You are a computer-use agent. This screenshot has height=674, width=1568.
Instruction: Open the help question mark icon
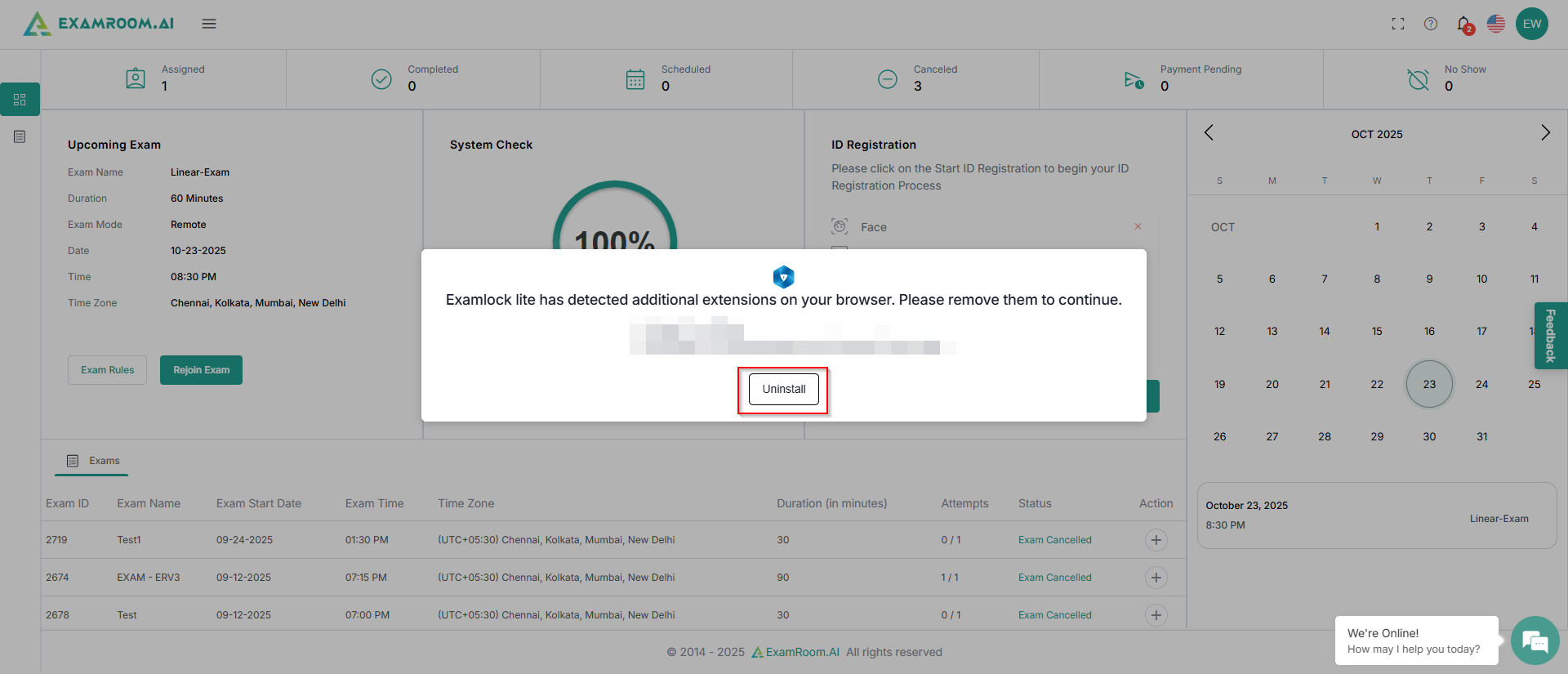1431,24
